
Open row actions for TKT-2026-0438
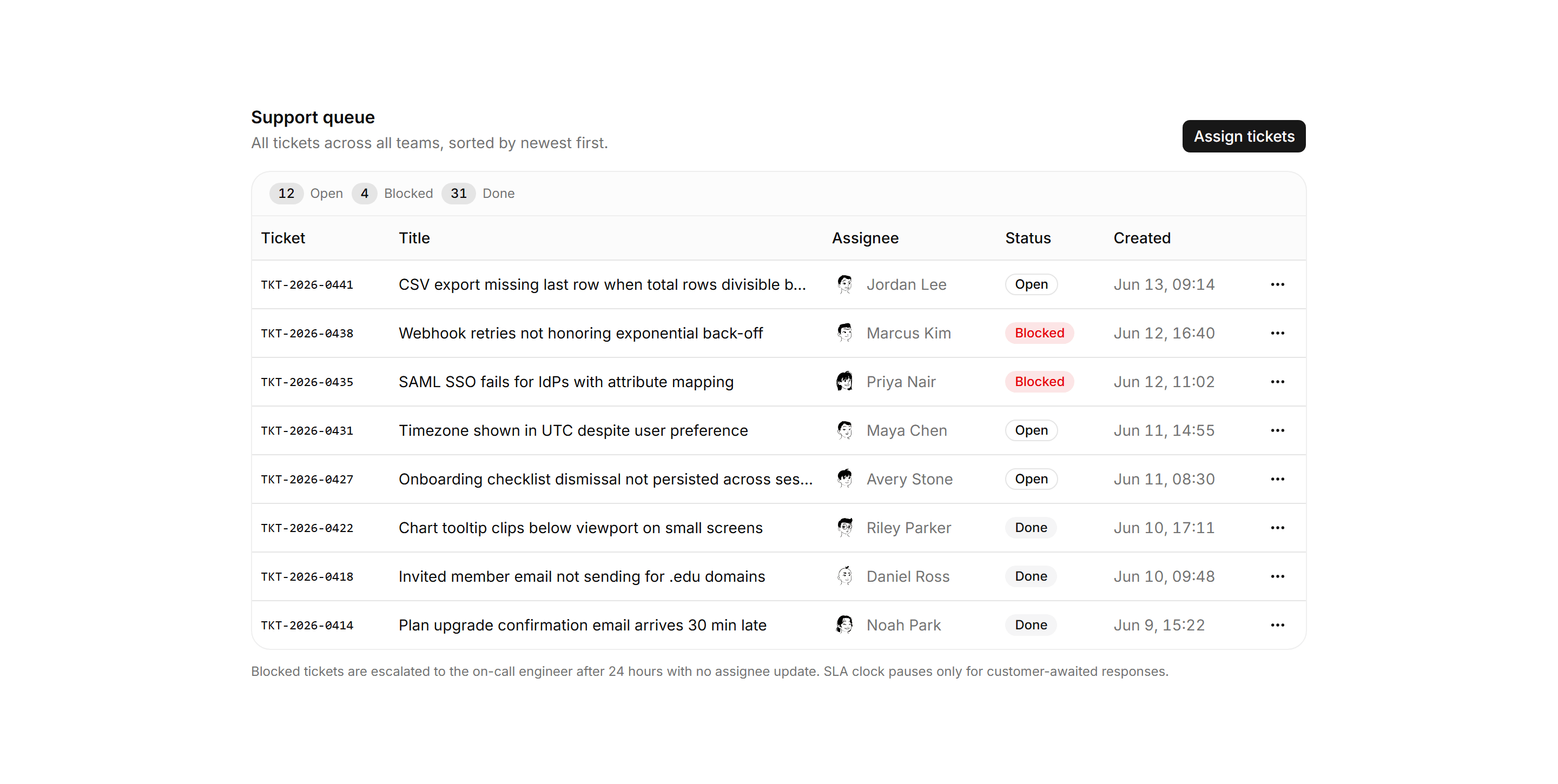point(1277,333)
